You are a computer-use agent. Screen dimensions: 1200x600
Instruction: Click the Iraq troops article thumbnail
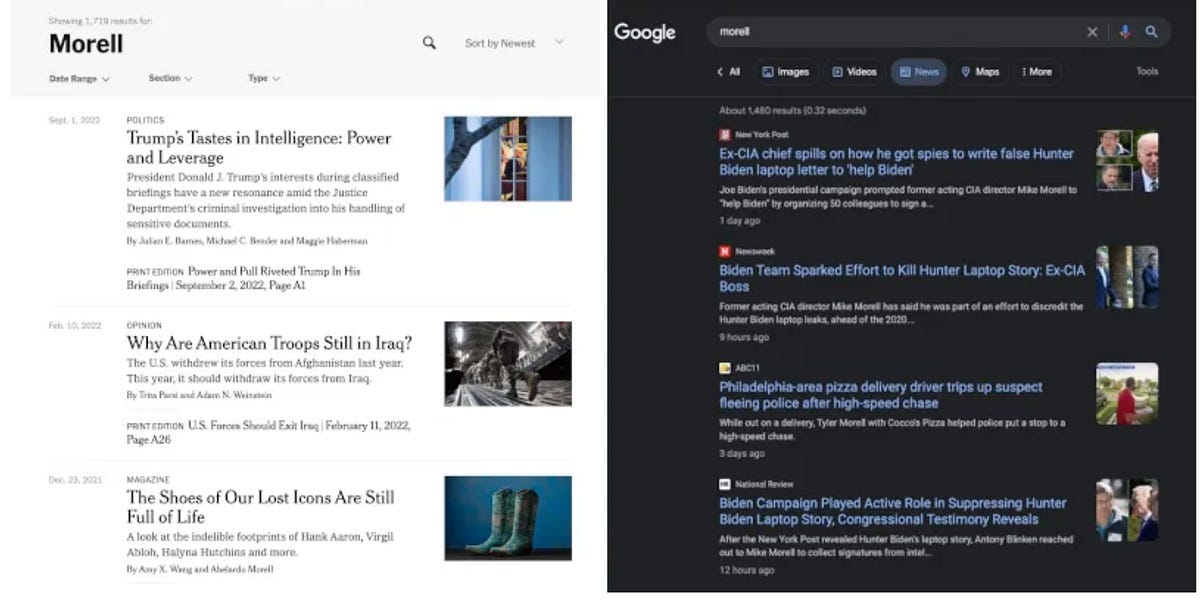[x=508, y=364]
